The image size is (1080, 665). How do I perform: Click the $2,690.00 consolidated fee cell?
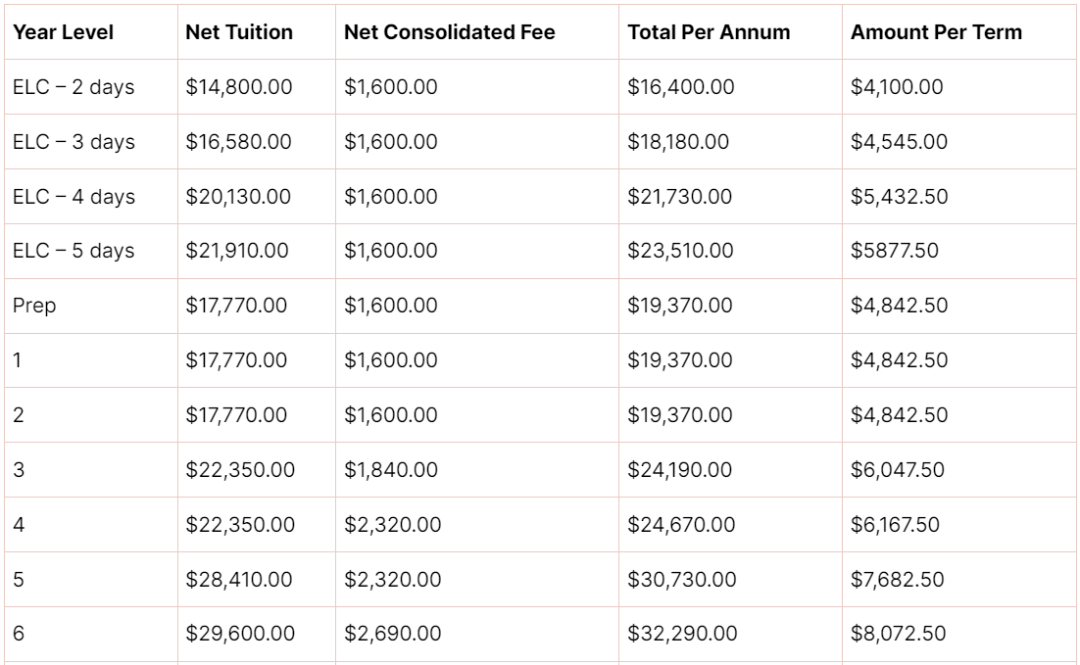tap(393, 633)
